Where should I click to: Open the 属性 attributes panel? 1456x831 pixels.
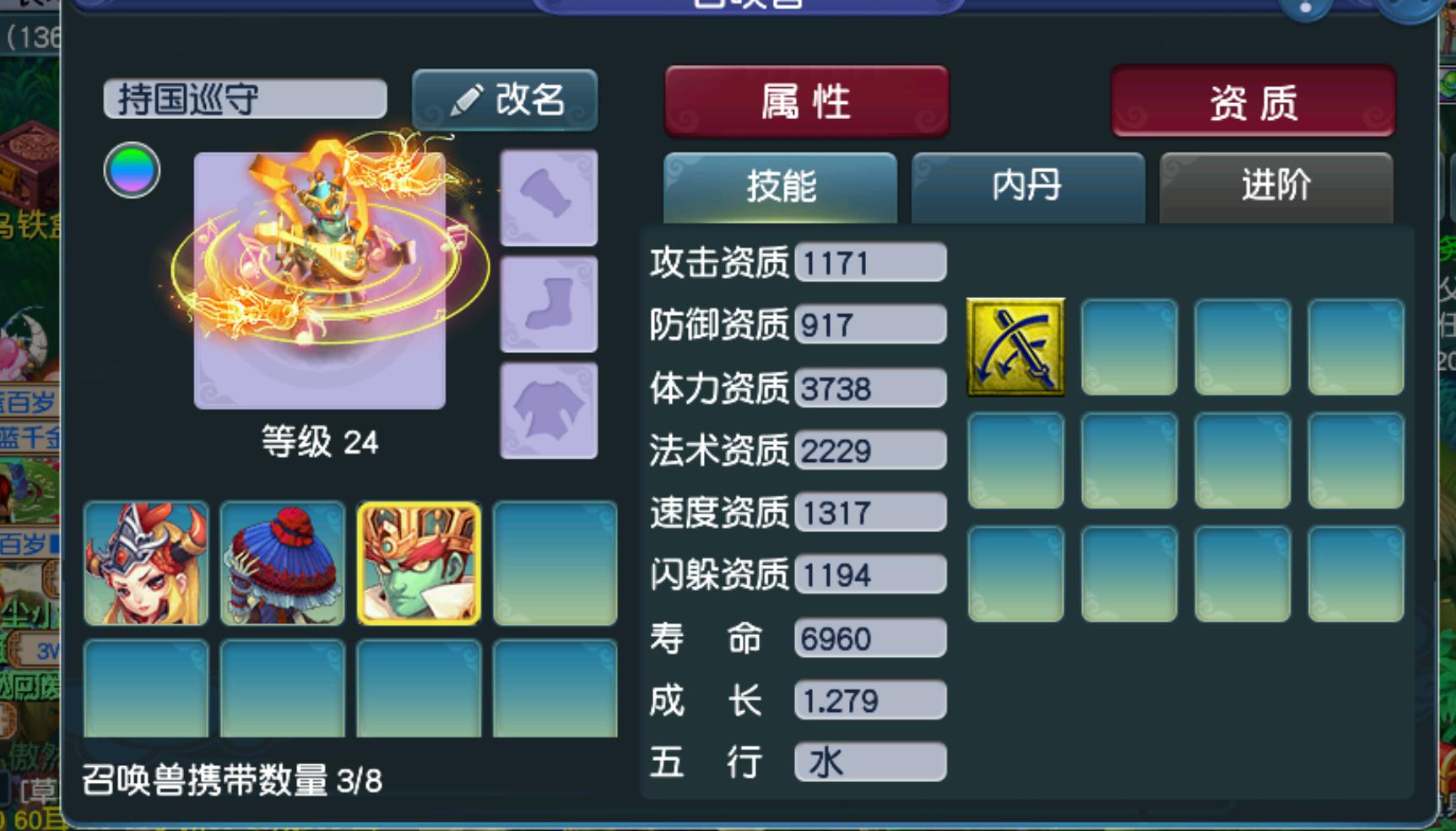click(x=807, y=101)
